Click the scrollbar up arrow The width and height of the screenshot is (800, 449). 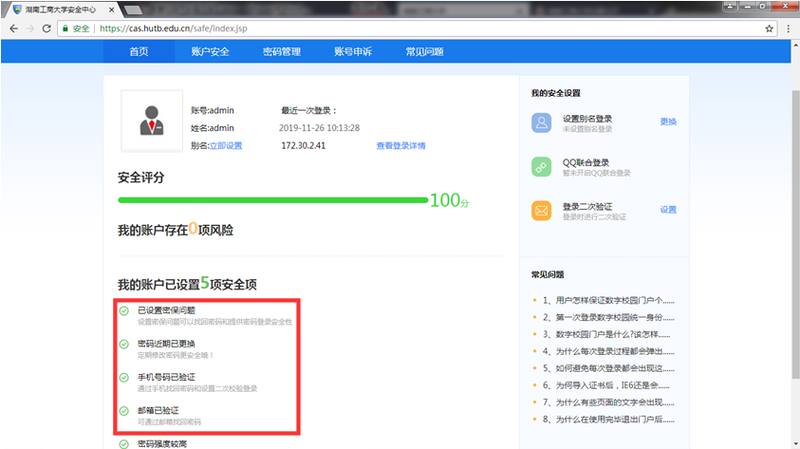click(795, 45)
